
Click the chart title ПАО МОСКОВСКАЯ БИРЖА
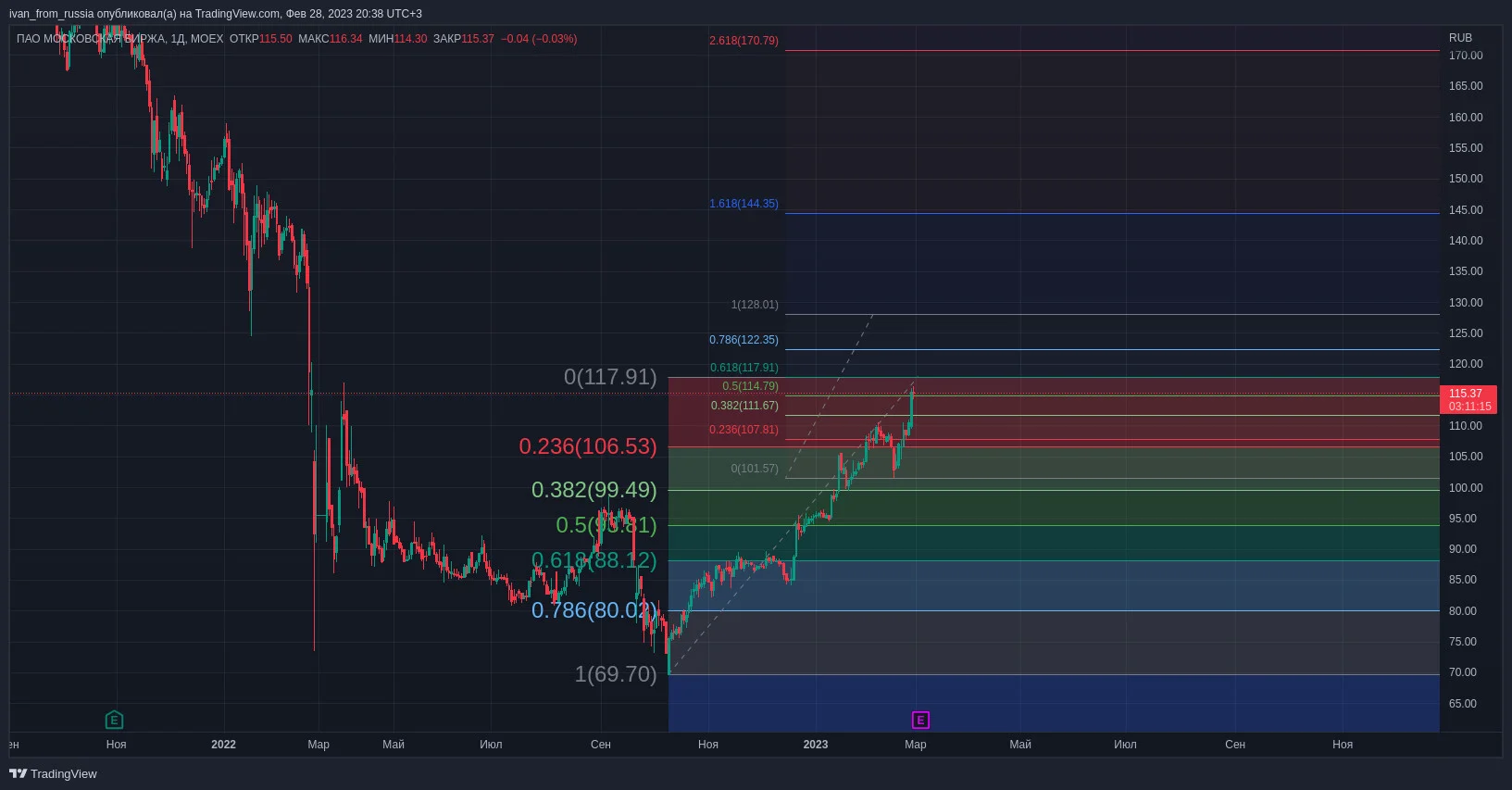(x=92, y=39)
